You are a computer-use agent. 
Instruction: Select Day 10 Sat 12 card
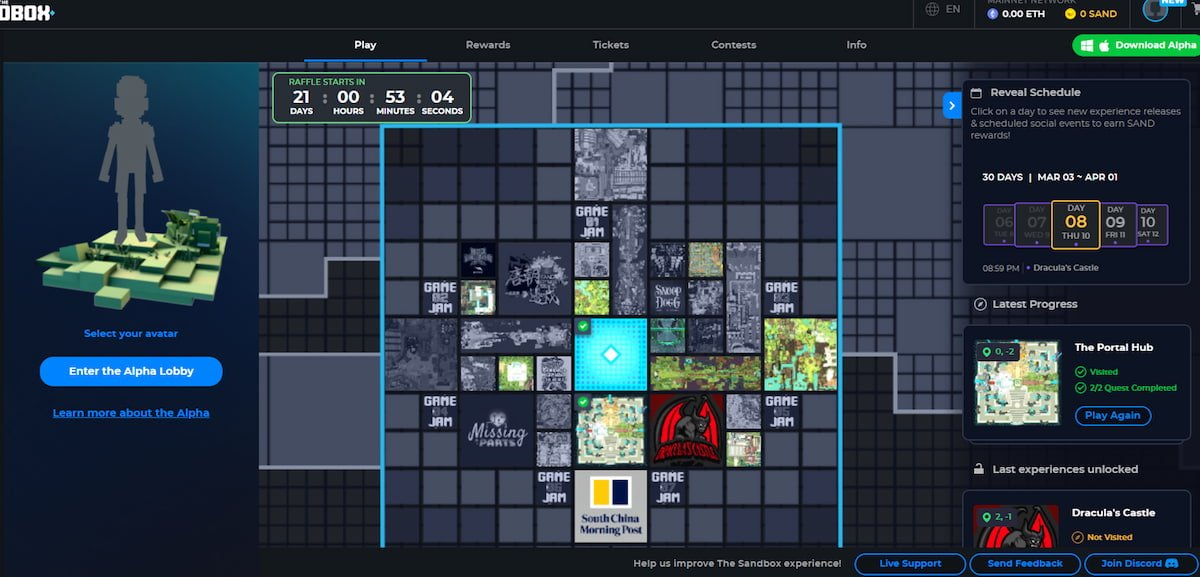point(1147,224)
